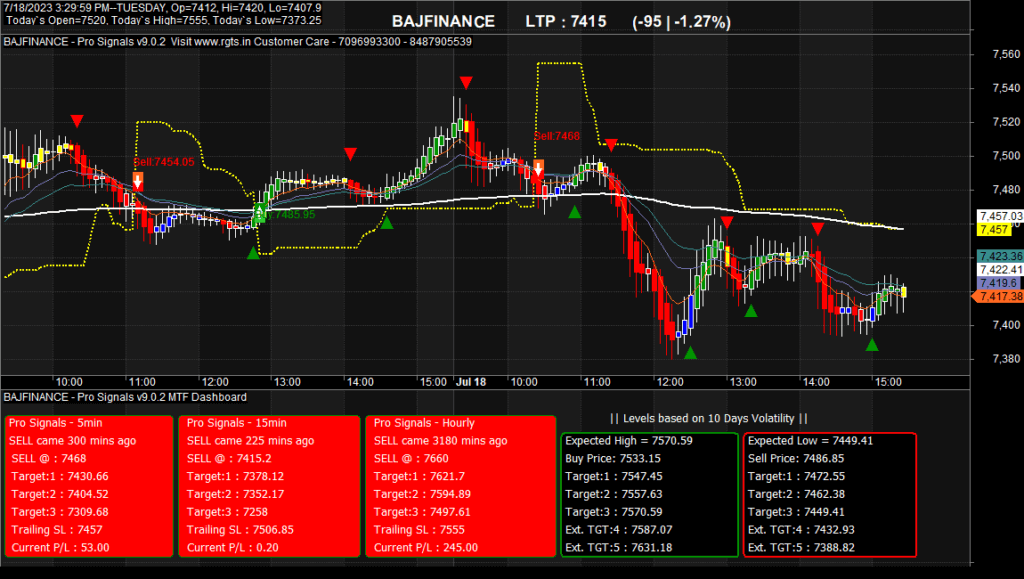Click Trailing SL : 7457 row
The height and width of the screenshot is (579, 1024).
click(57, 529)
